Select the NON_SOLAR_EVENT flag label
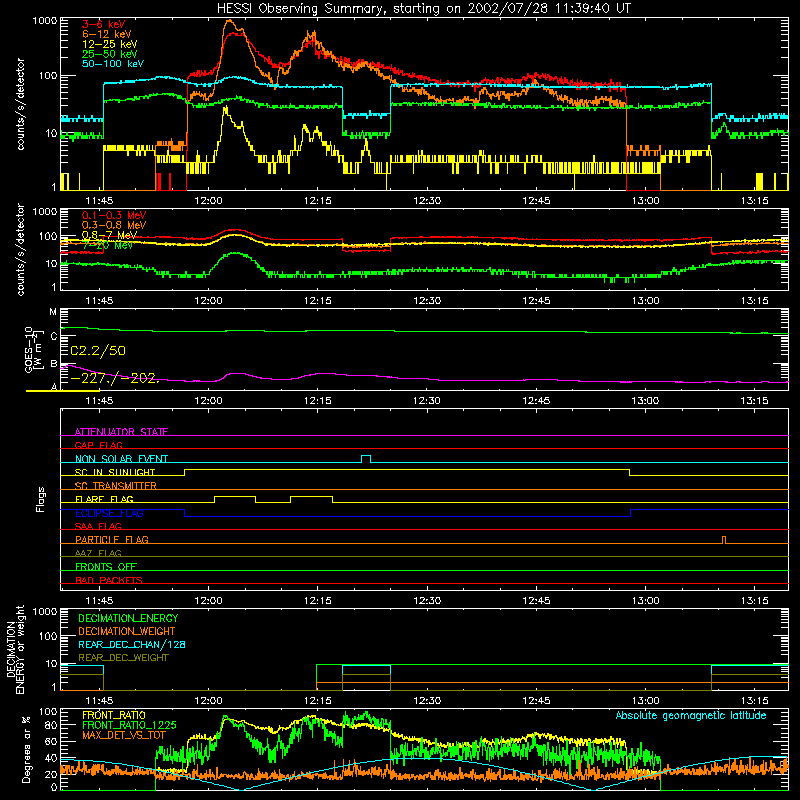This screenshot has height=800, width=800. coord(121,459)
